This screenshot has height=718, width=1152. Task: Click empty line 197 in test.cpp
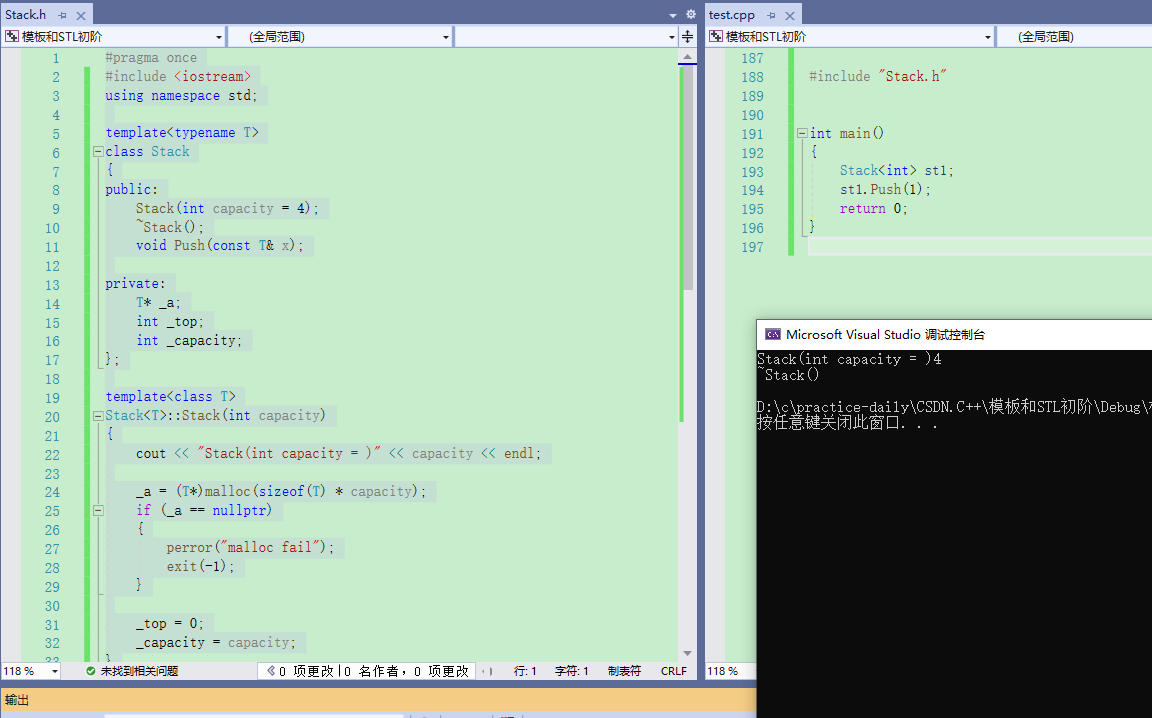[979, 247]
